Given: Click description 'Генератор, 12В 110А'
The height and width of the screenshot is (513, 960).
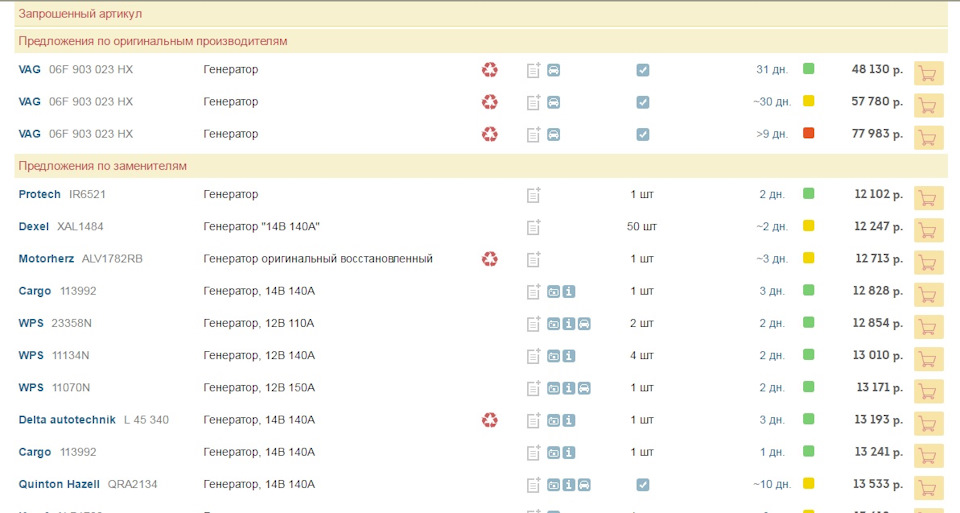Looking at the screenshot, I should click(258, 323).
